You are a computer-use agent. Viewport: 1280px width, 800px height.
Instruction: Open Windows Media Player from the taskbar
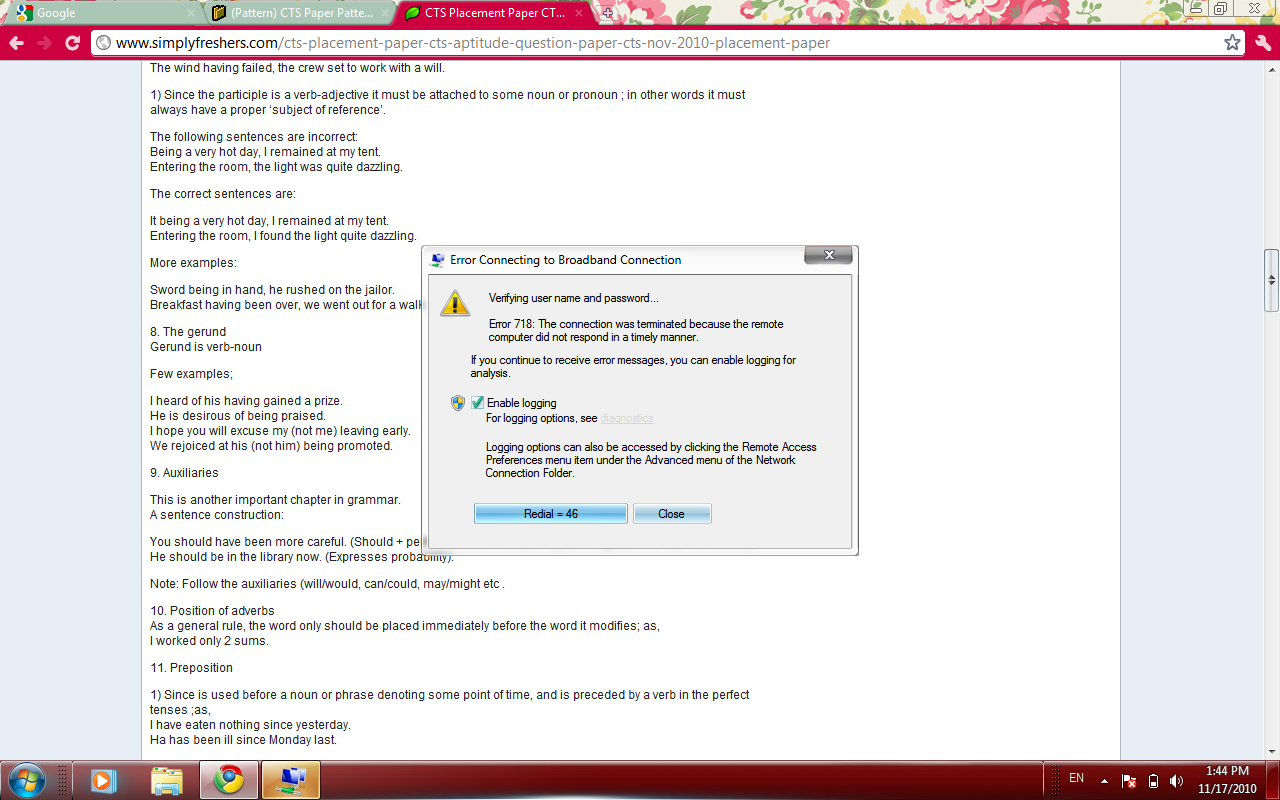103,779
